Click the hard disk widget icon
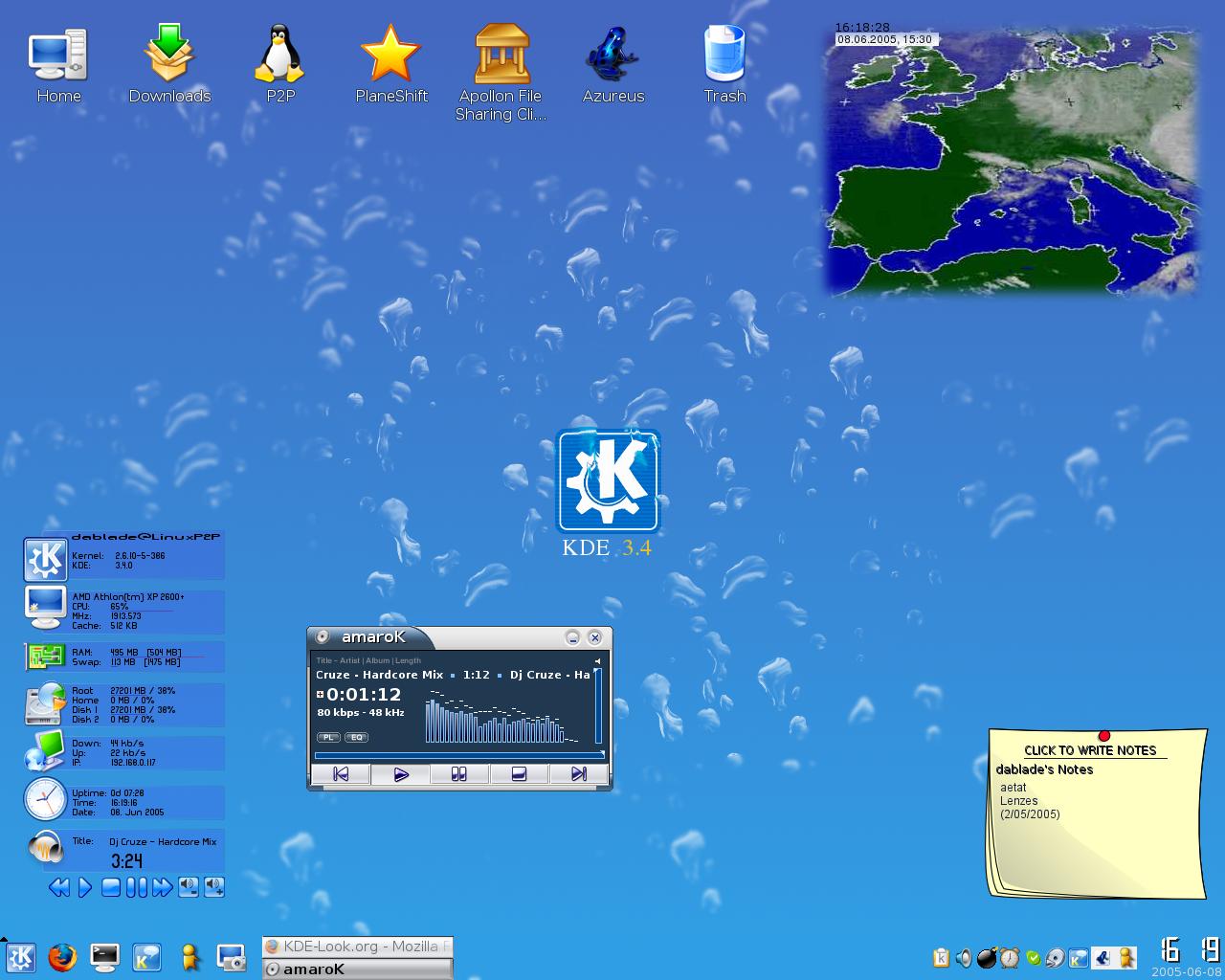This screenshot has height=980, width=1225. point(44,704)
